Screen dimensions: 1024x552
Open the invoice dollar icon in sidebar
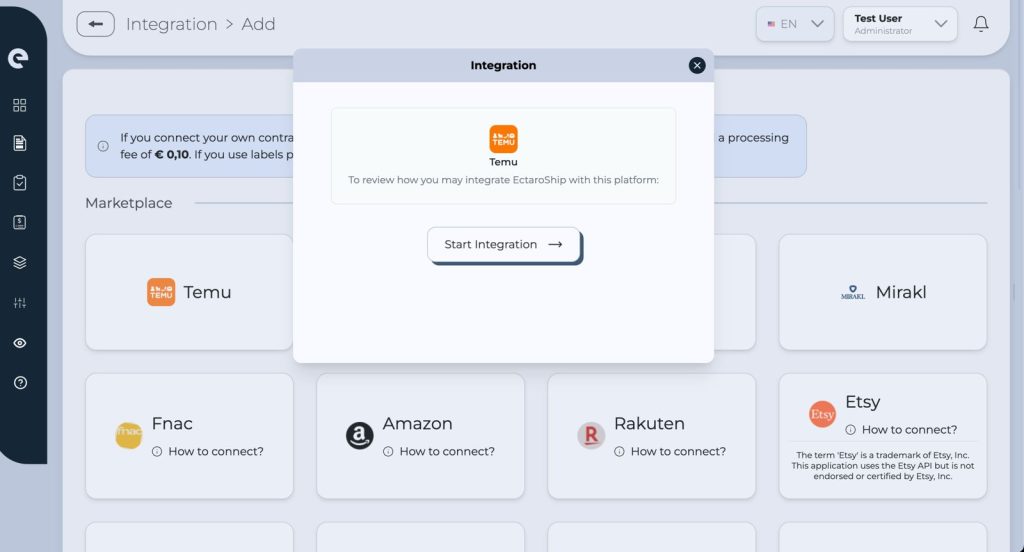click(x=20, y=223)
